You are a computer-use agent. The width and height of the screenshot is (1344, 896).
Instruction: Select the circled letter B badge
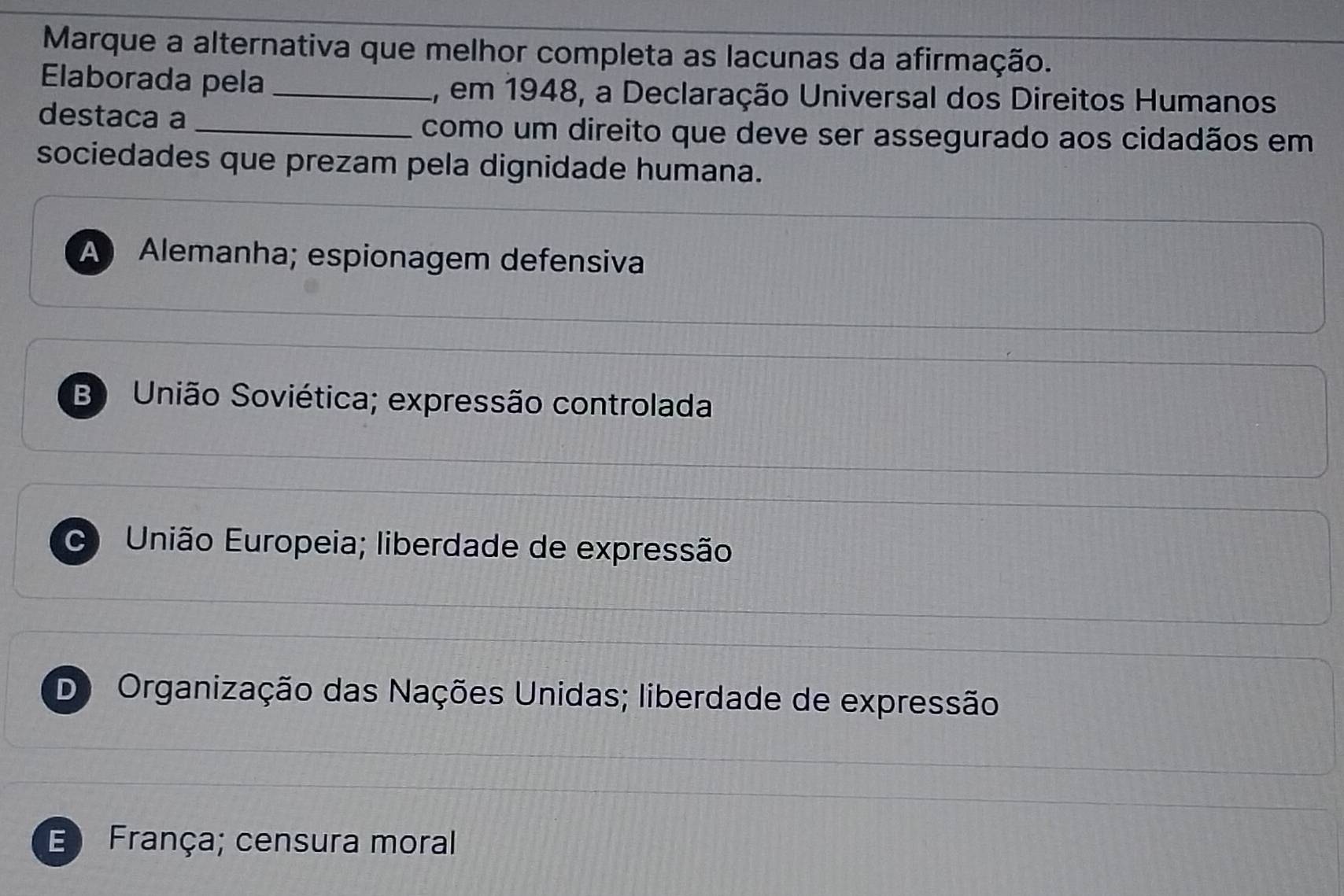81,396
